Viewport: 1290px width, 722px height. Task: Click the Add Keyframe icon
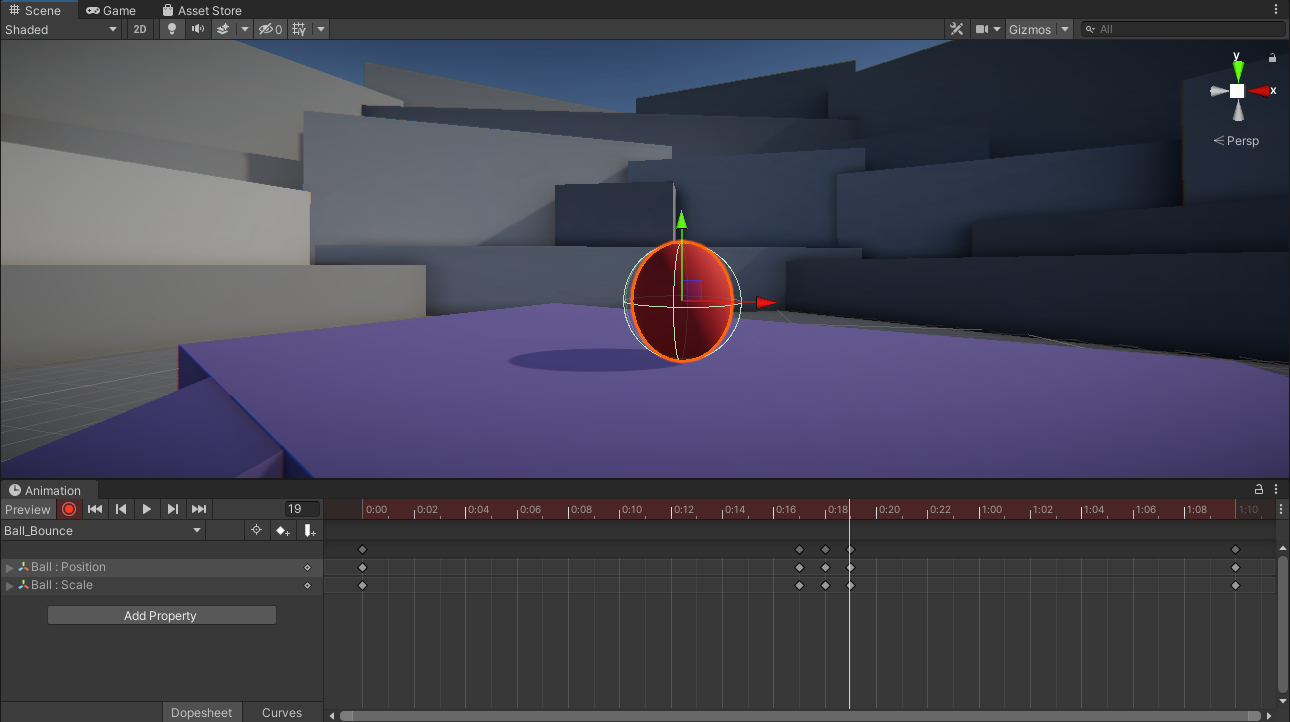[x=283, y=531]
